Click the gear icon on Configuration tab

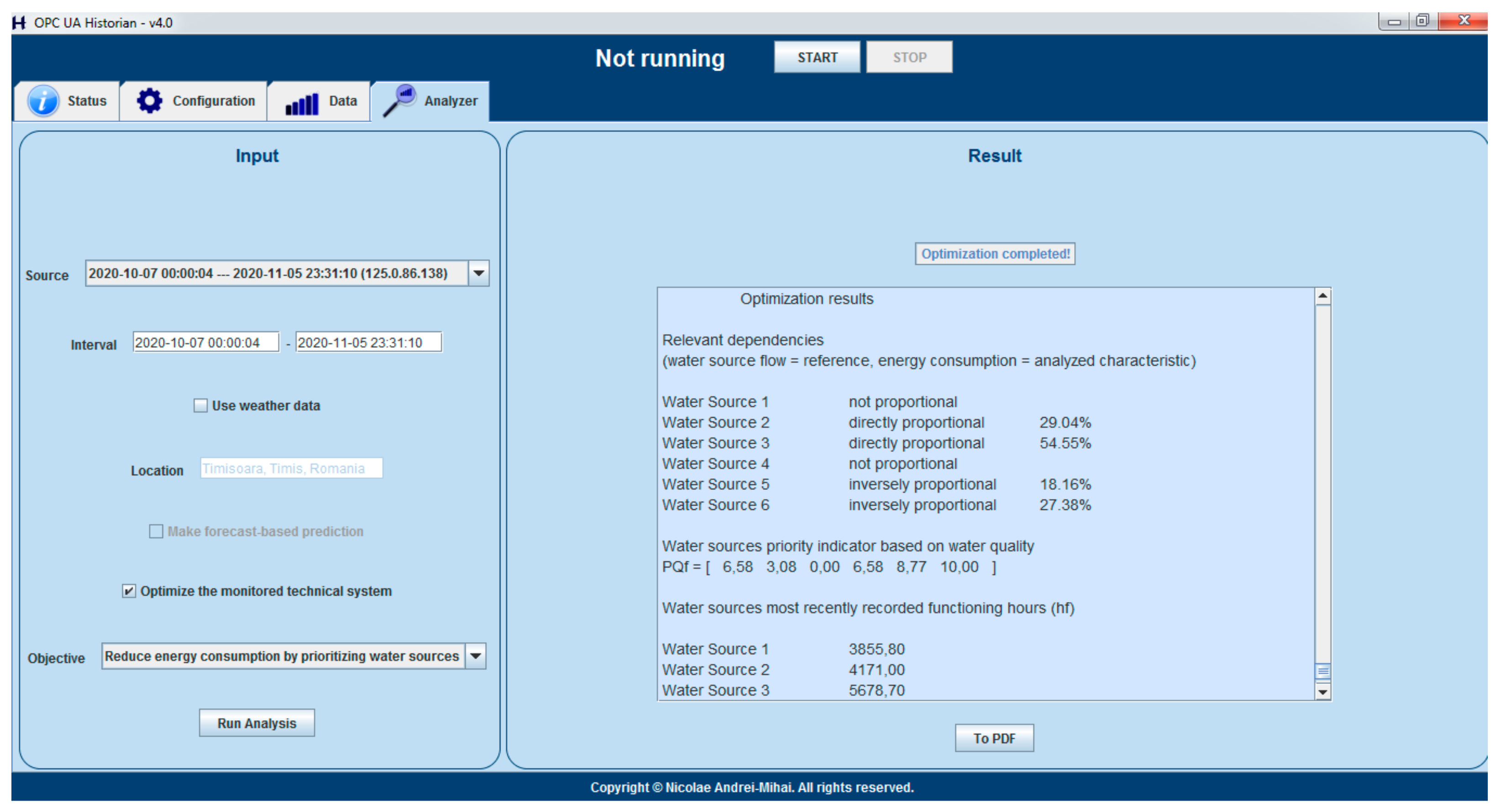click(x=149, y=101)
